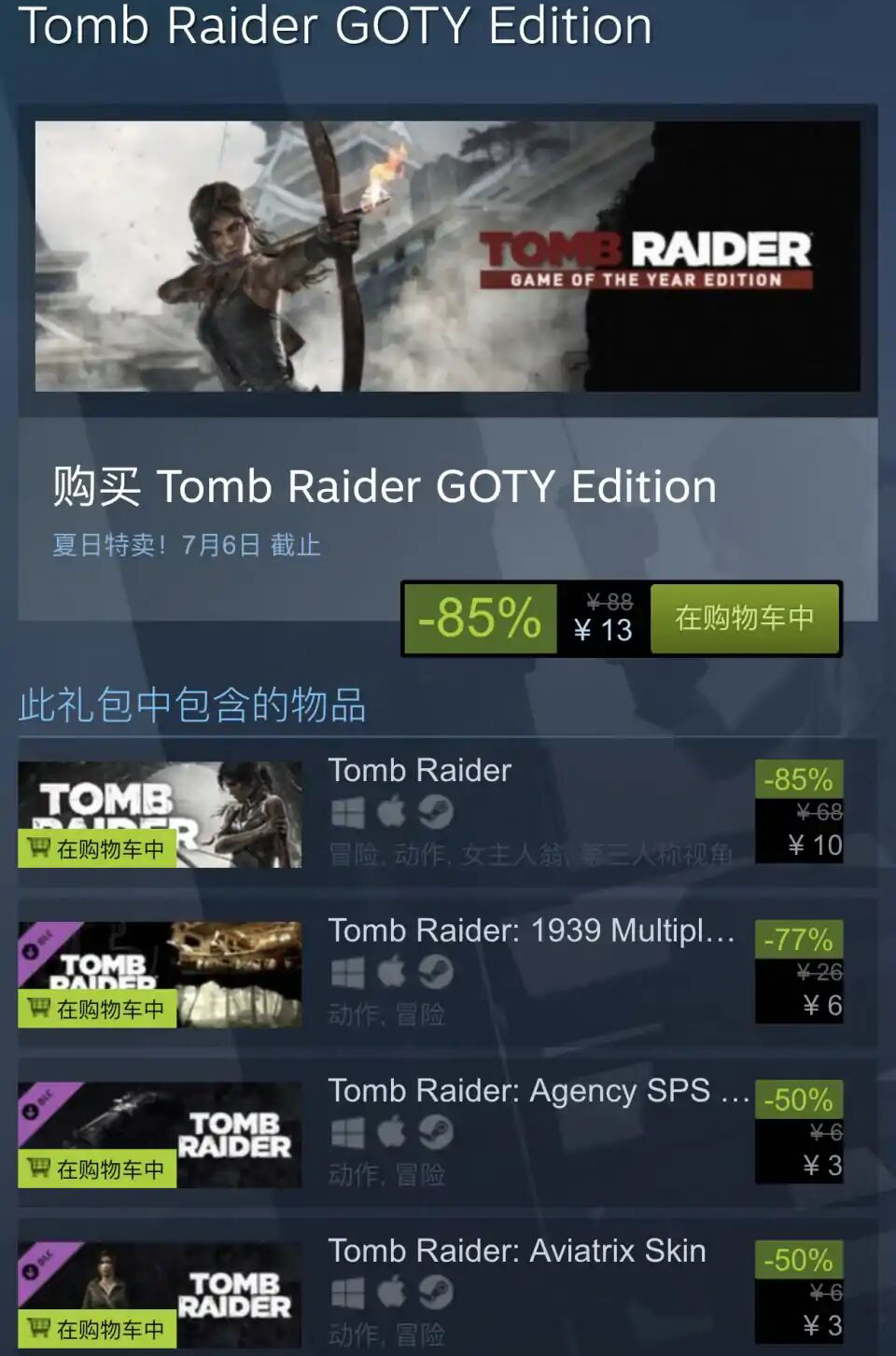The height and width of the screenshot is (1356, 896).
Task: Open the Tomb Raider title link
Action: (x=420, y=770)
